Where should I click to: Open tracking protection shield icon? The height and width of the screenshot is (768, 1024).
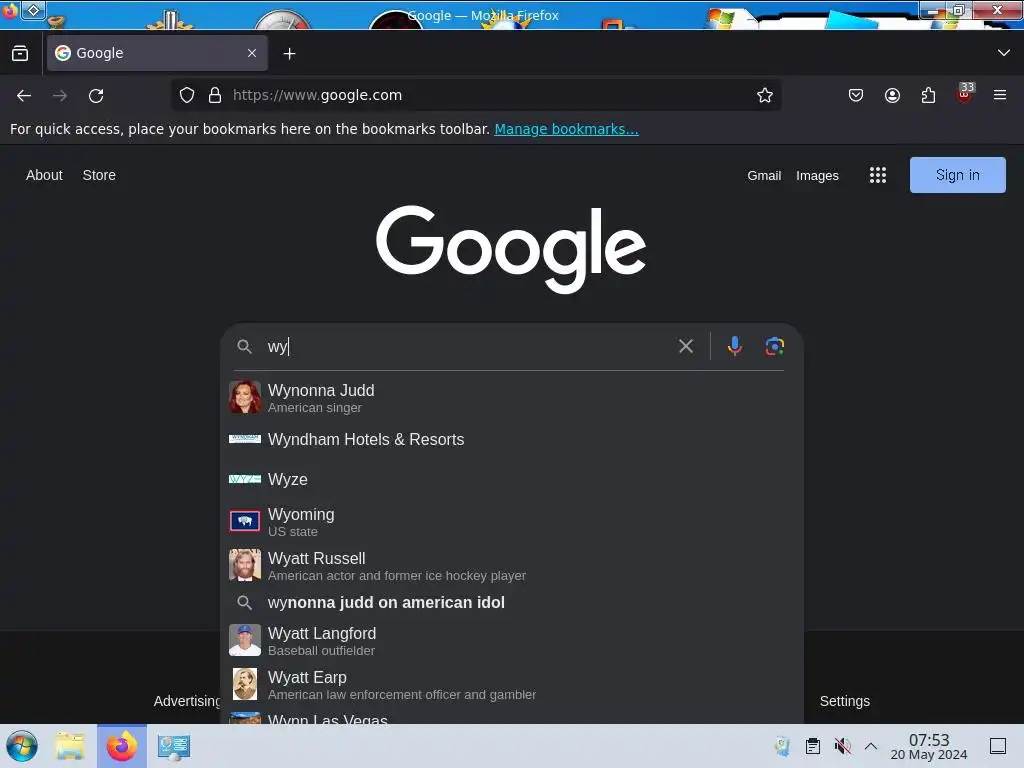[x=187, y=95]
